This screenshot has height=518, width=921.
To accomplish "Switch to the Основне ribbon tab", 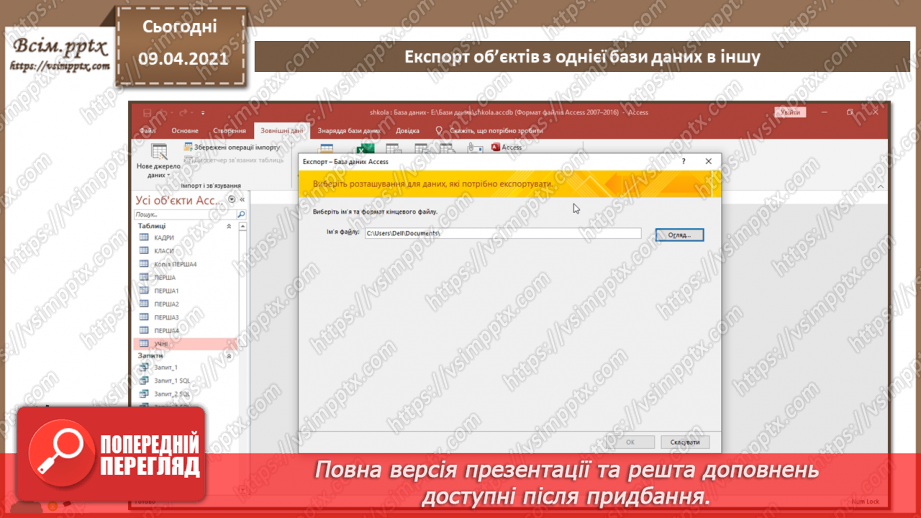I will (x=185, y=130).
